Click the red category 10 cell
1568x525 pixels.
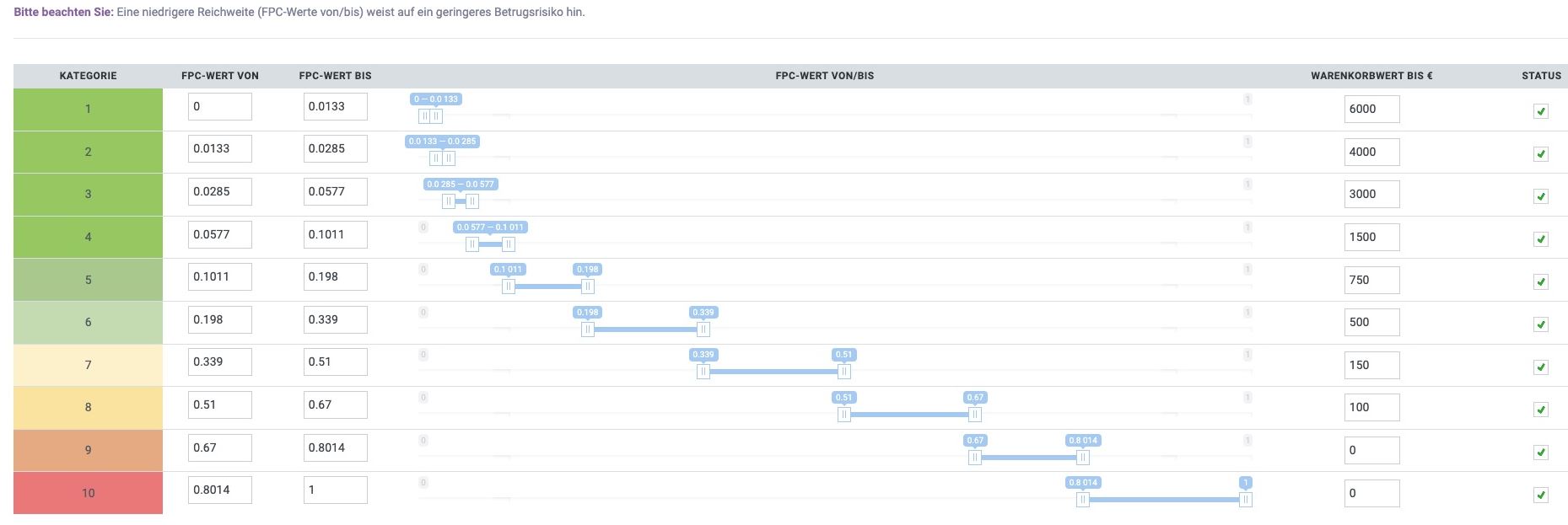[88, 493]
